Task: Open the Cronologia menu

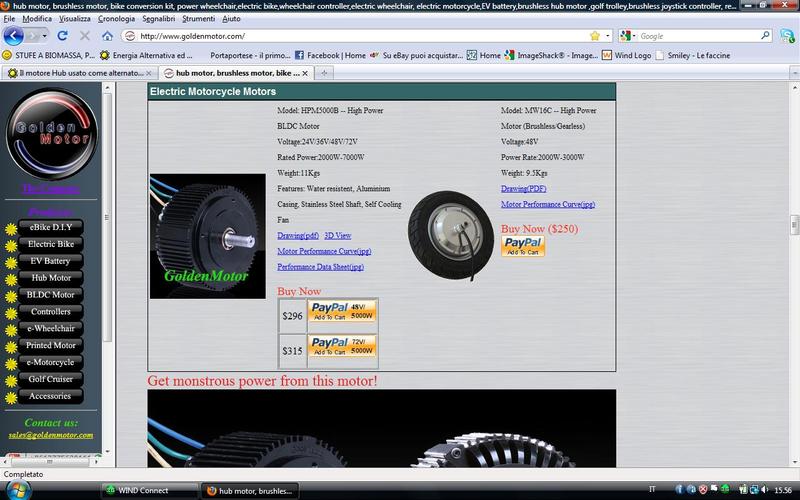Action: coord(116,18)
